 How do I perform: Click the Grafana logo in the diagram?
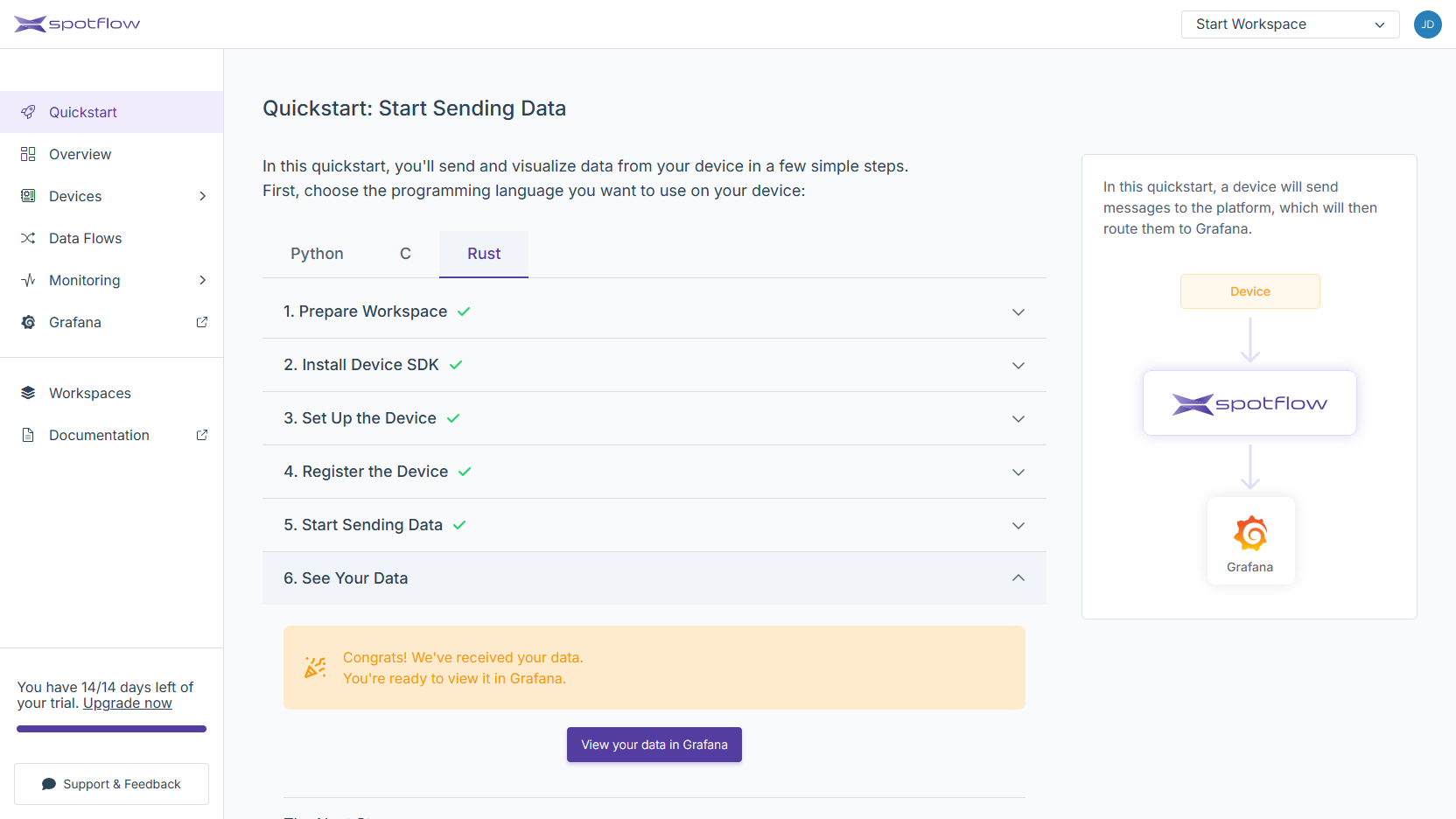click(x=1250, y=533)
